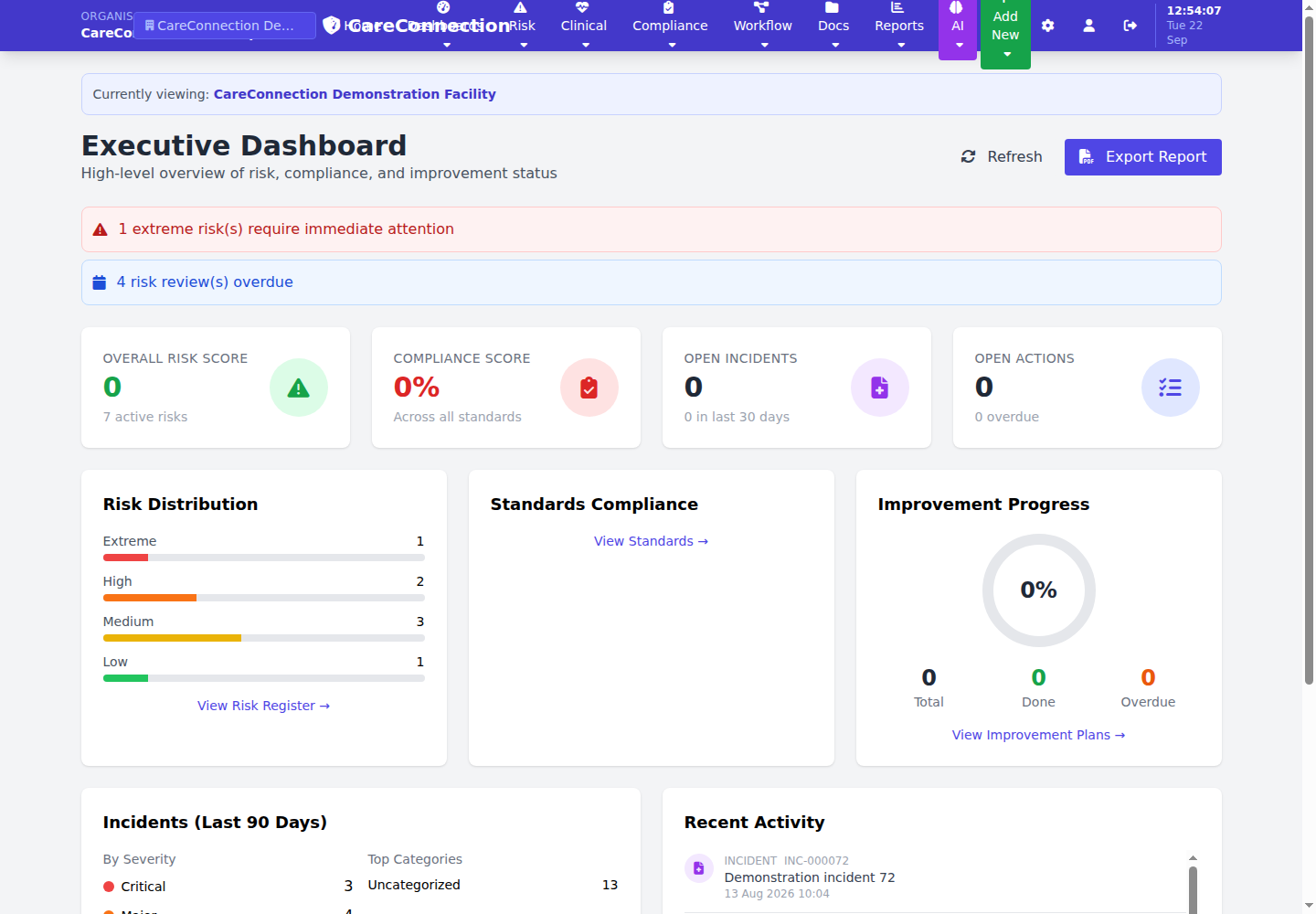The height and width of the screenshot is (914, 1316).
Task: Click the 'Uncategorized' top category row
Action: [493, 885]
